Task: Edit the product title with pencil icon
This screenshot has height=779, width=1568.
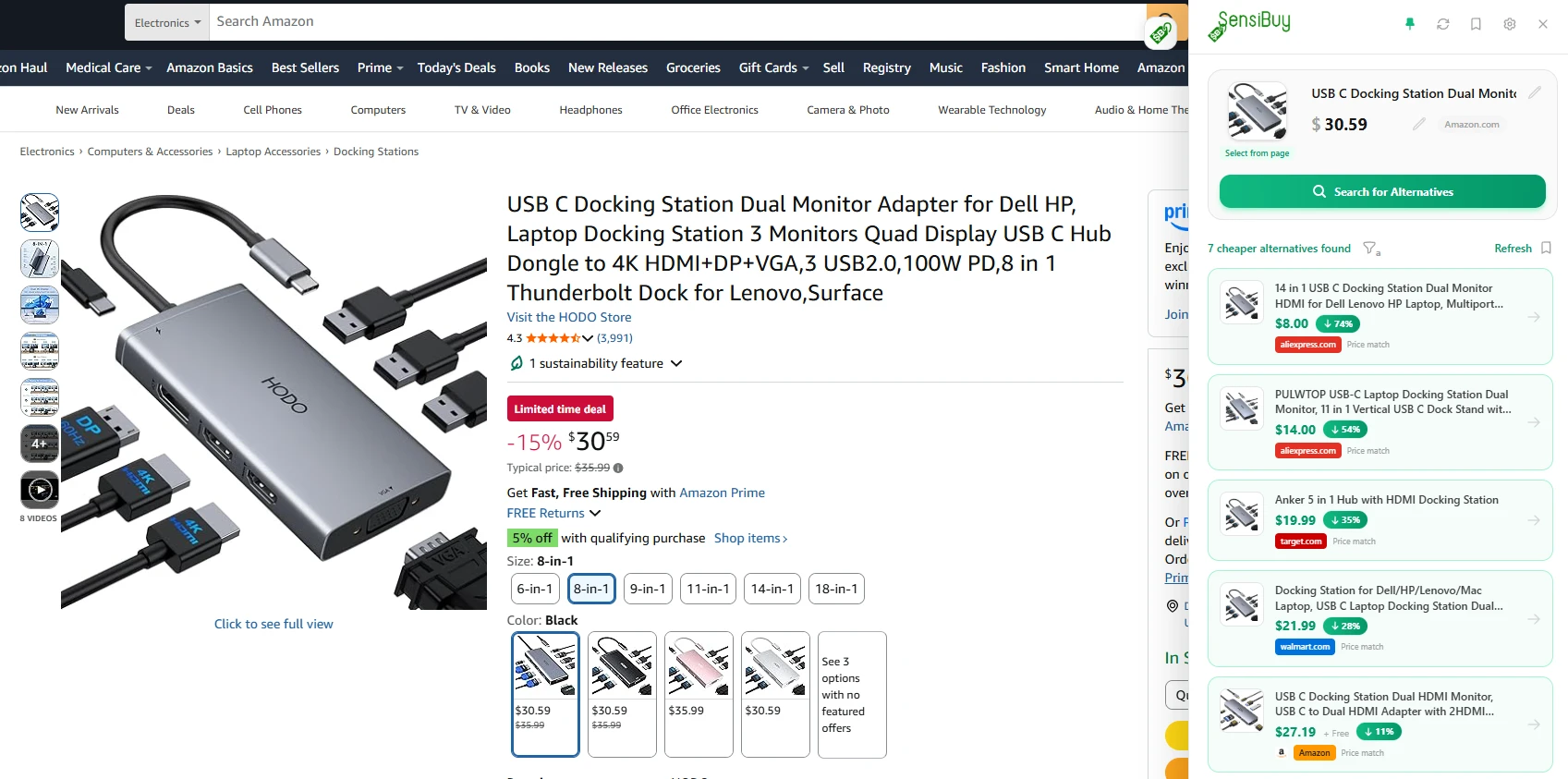Action: 1535,92
